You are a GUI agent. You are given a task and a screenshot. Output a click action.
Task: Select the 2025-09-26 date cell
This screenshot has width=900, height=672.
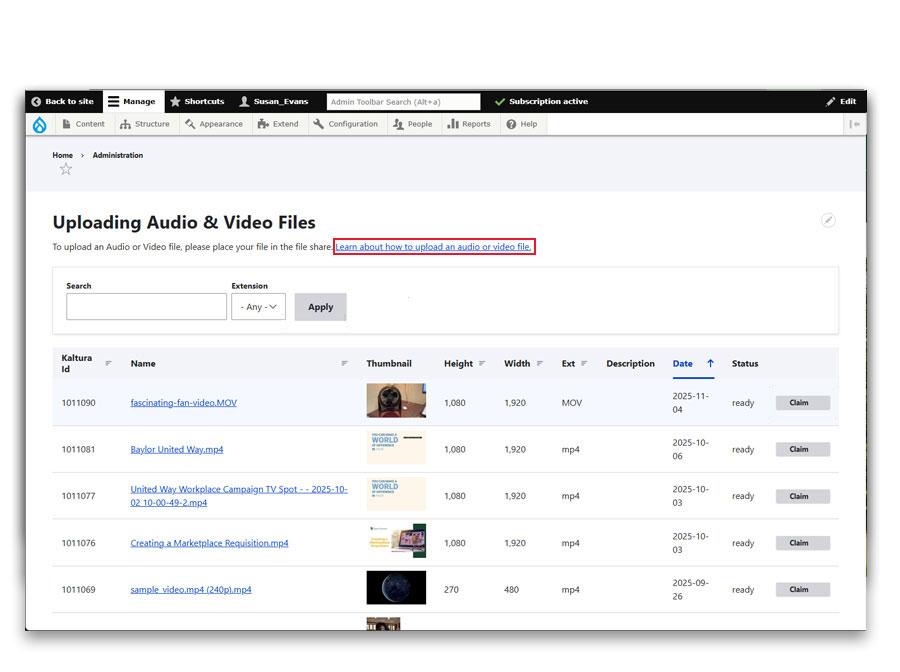(690, 589)
